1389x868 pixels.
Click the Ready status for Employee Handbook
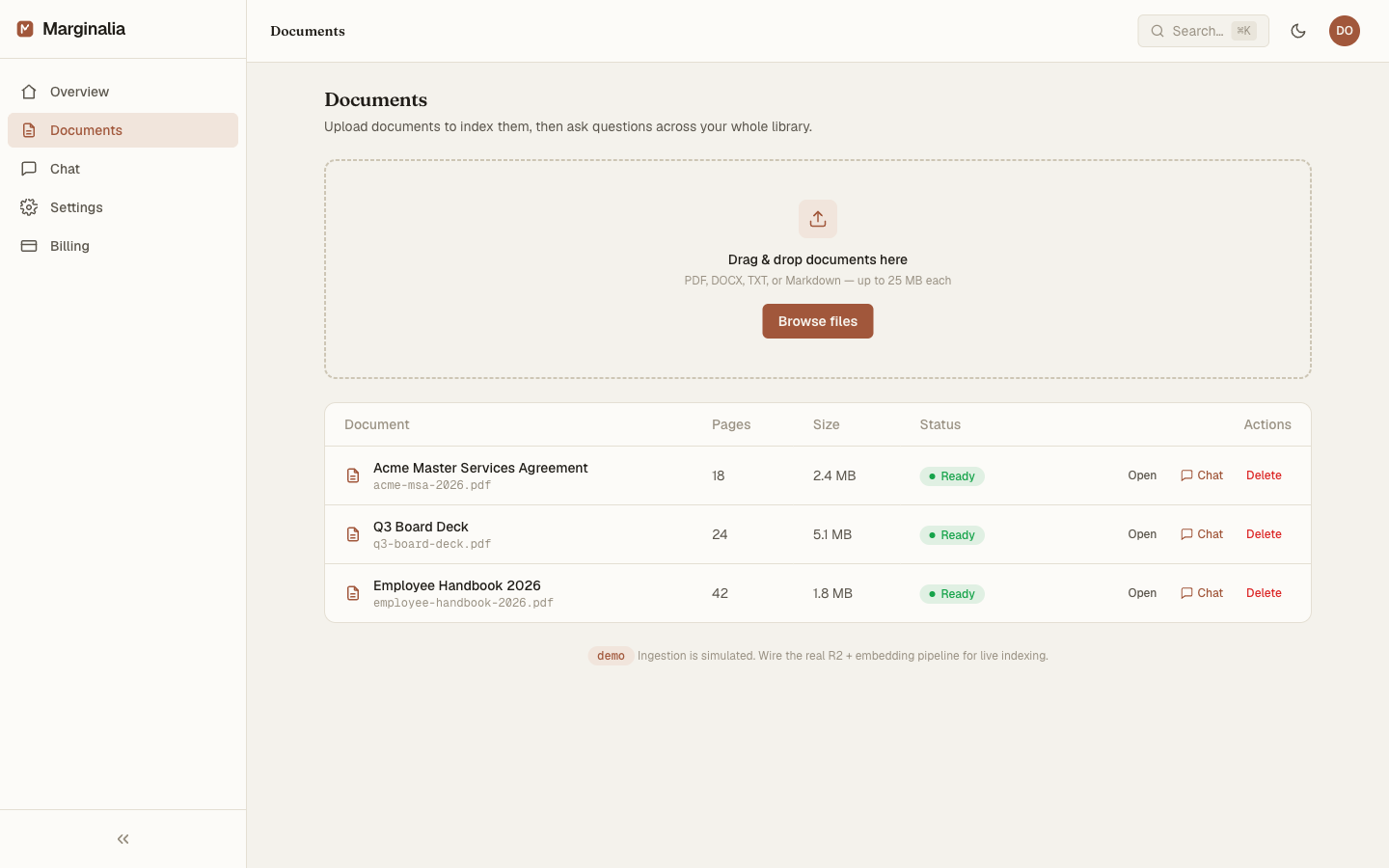952,594
